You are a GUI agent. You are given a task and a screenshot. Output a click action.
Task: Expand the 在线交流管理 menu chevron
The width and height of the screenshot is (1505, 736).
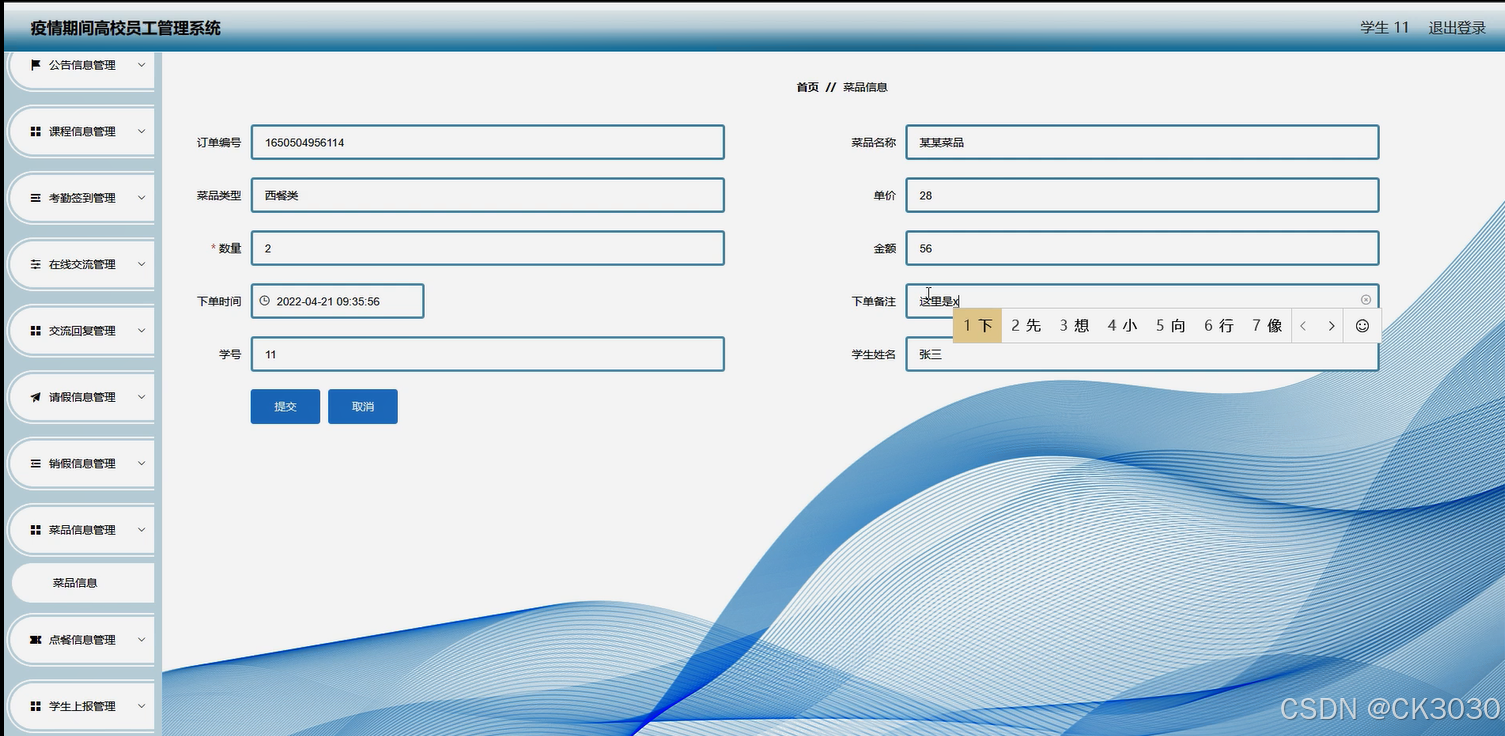click(x=141, y=264)
